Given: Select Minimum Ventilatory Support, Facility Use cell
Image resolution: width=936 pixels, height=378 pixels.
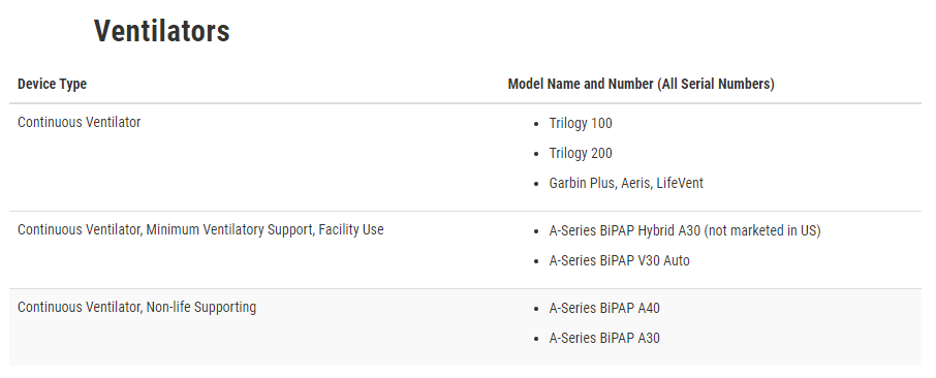Looking at the screenshot, I should tap(201, 230).
